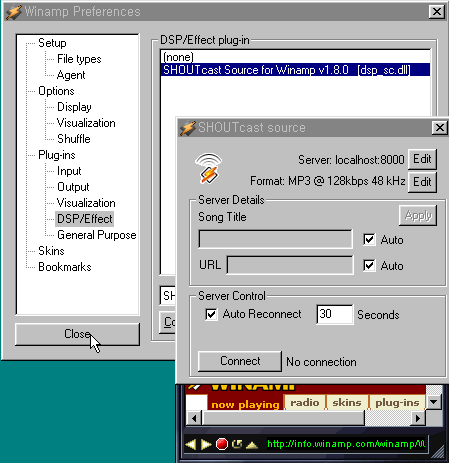Switch to the skins tab
The height and width of the screenshot is (463, 449).
347,403
